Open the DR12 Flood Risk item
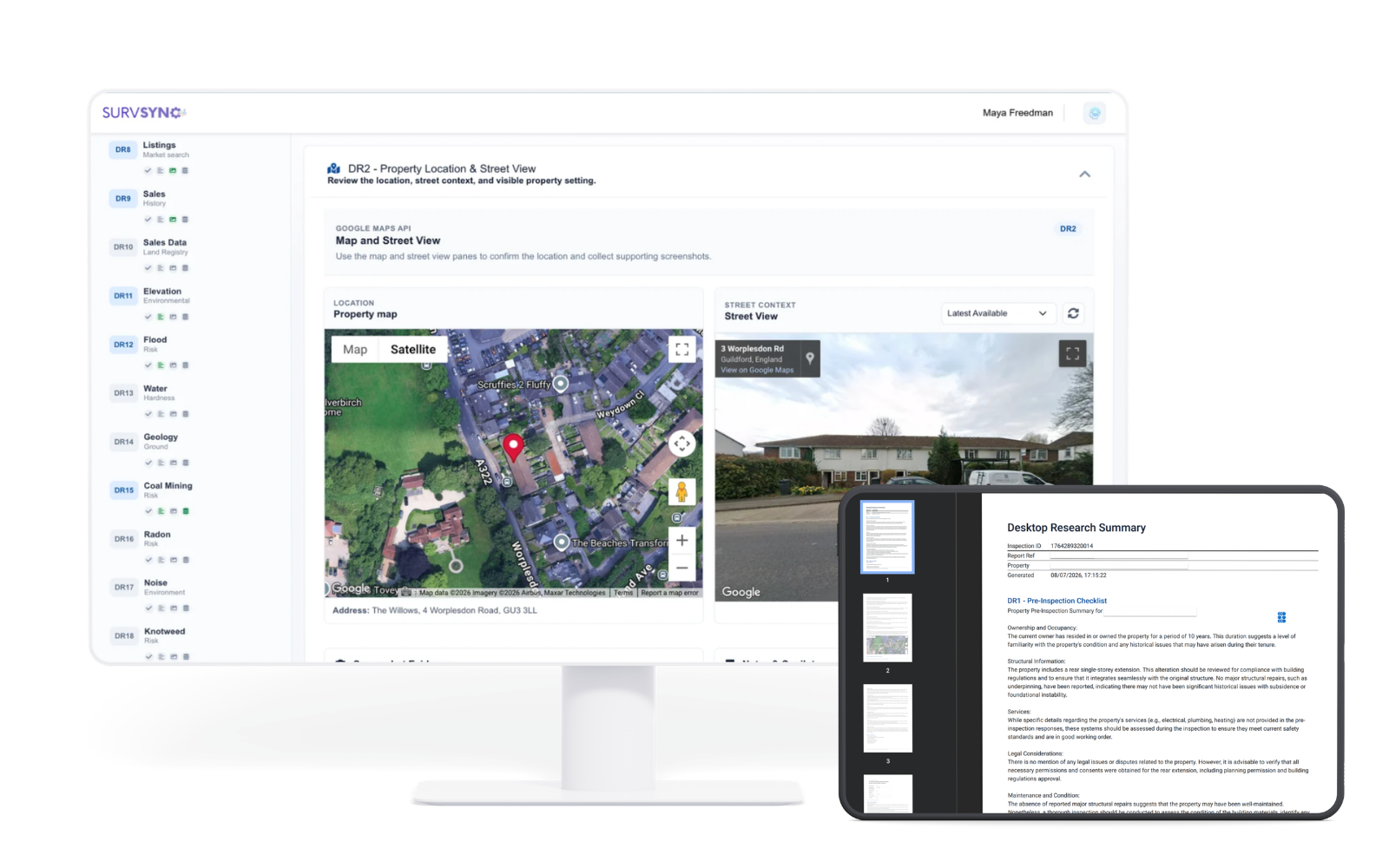The height and width of the screenshot is (868, 1389). tap(152, 345)
